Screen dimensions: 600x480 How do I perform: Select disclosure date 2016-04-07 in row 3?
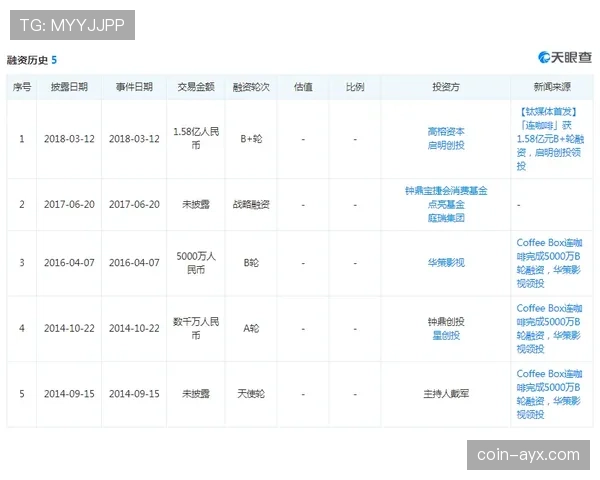point(69,263)
